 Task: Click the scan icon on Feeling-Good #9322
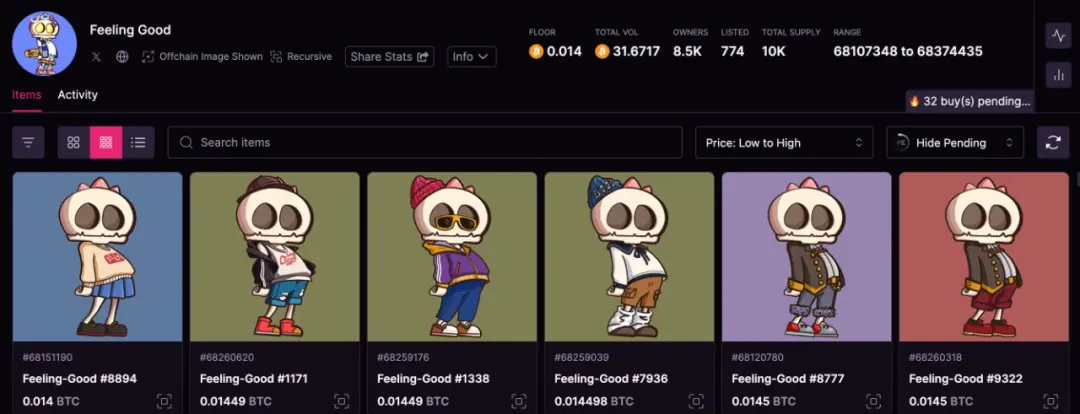(1050, 402)
